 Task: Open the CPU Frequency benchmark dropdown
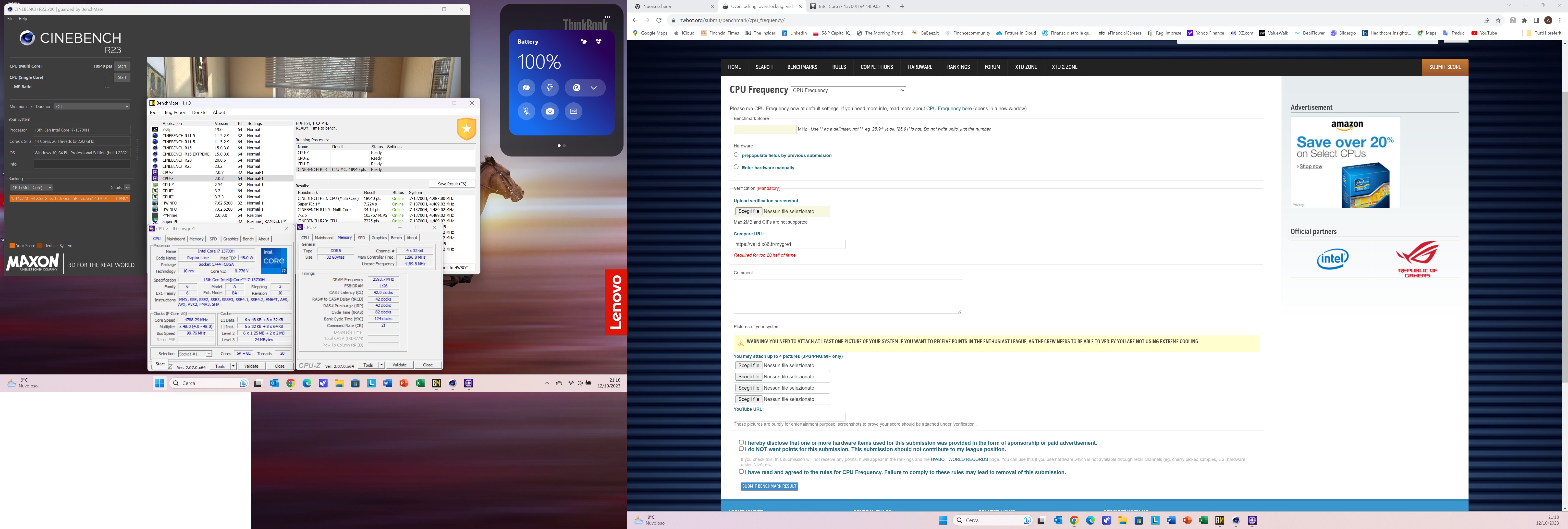pyautogui.click(x=848, y=90)
